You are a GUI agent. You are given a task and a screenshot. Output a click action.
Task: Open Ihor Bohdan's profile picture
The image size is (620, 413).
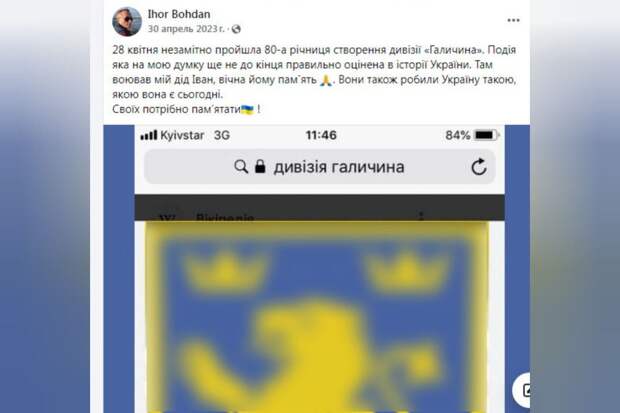[x=127, y=22]
